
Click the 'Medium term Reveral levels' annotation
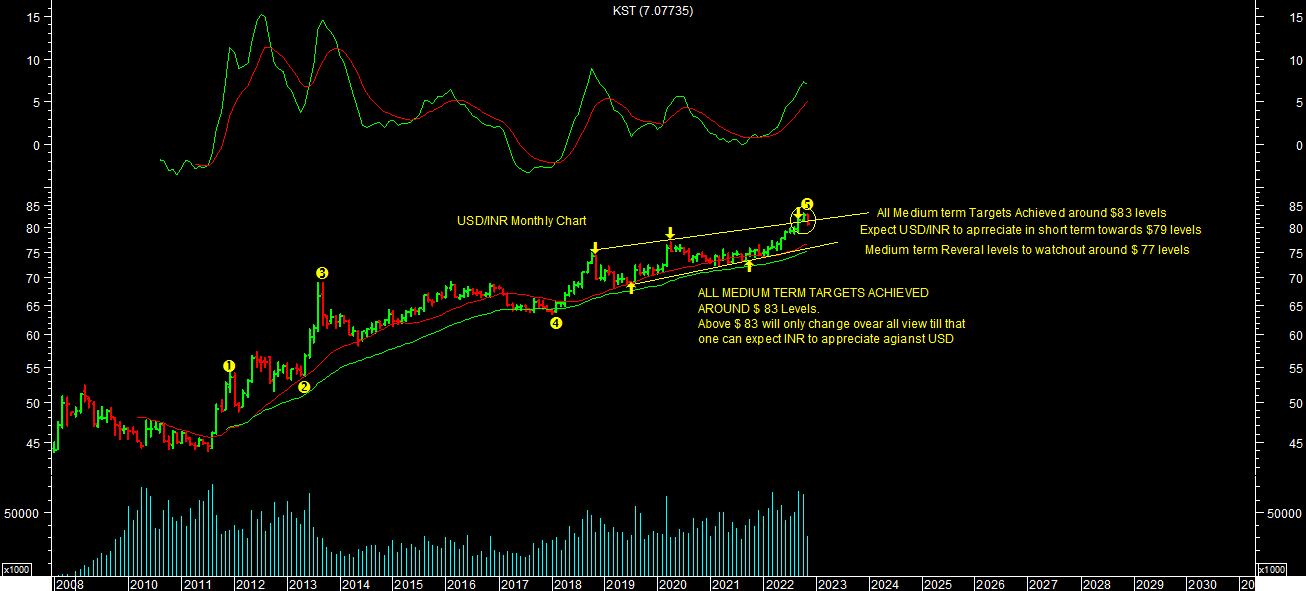(x=1027, y=250)
